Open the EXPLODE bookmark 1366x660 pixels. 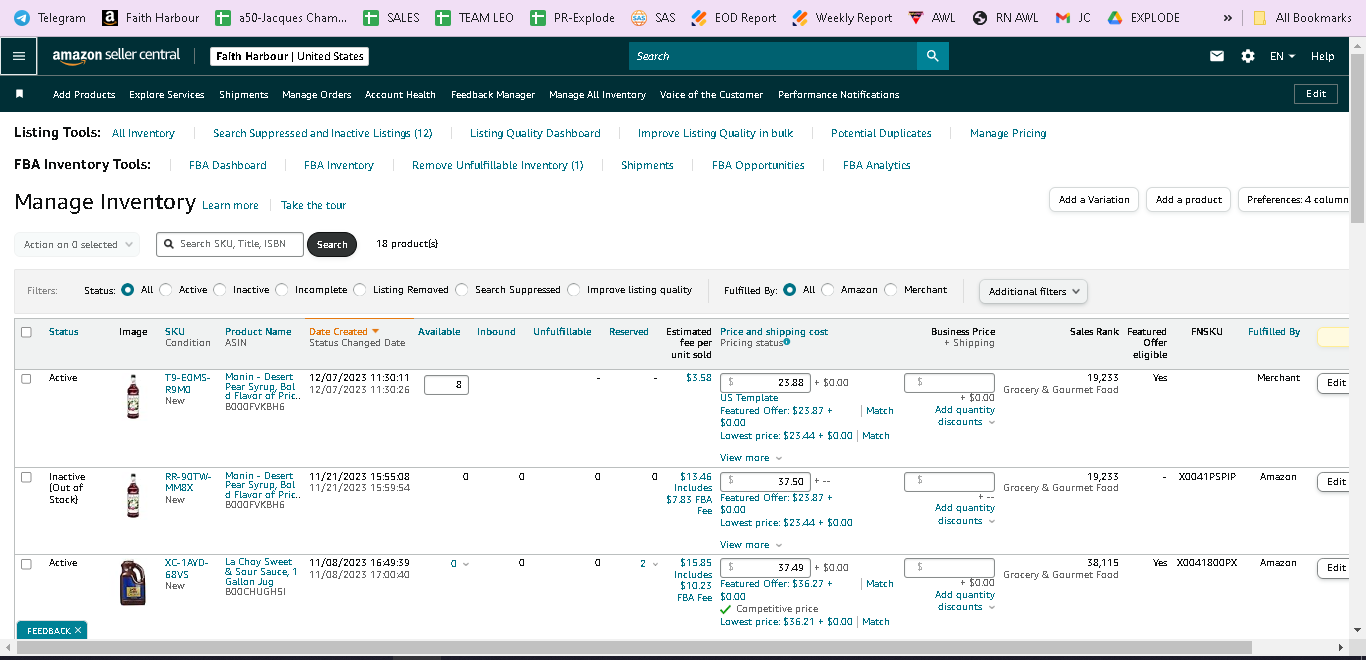[1144, 17]
